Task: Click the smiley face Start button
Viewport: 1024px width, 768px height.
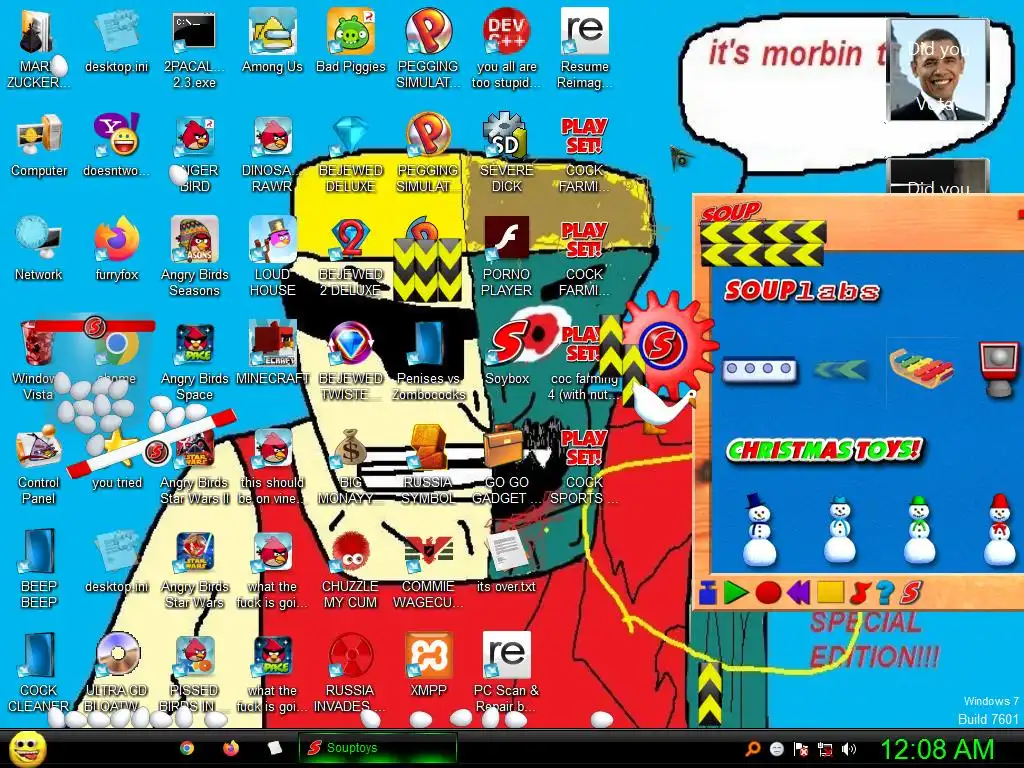Action: point(27,749)
